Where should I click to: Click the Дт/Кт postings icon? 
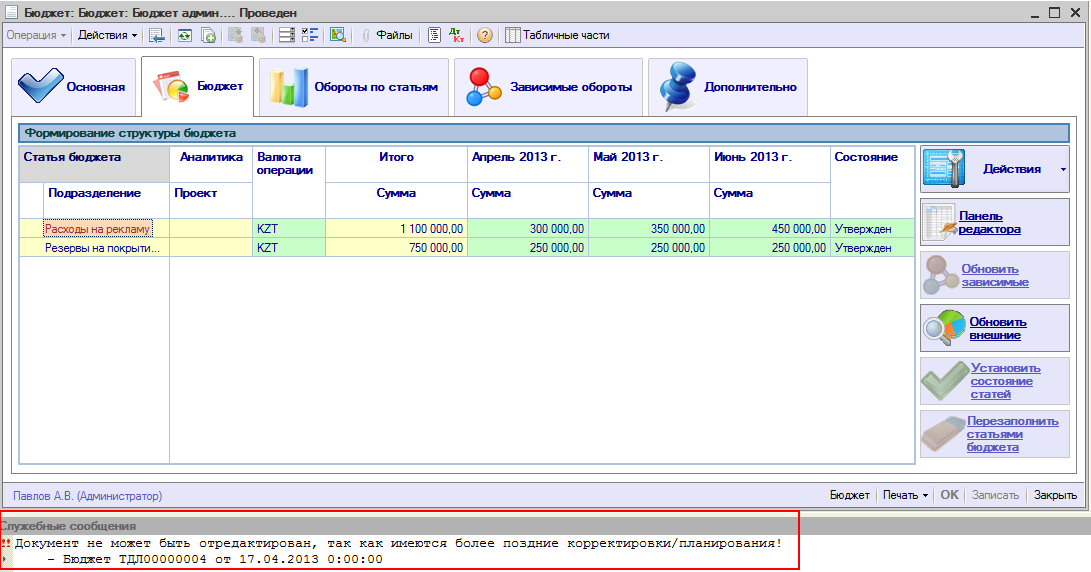tap(458, 35)
